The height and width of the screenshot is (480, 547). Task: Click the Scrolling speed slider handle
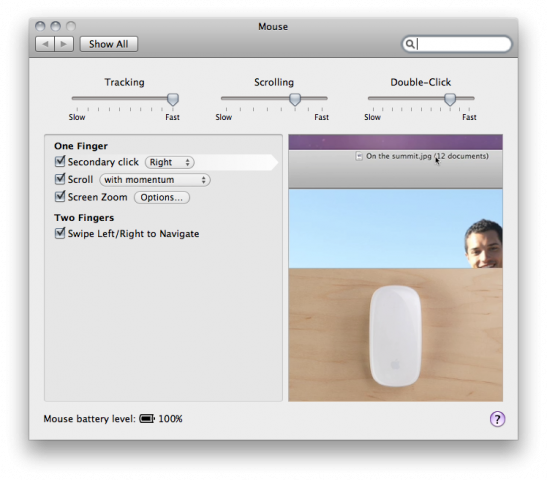(x=295, y=99)
